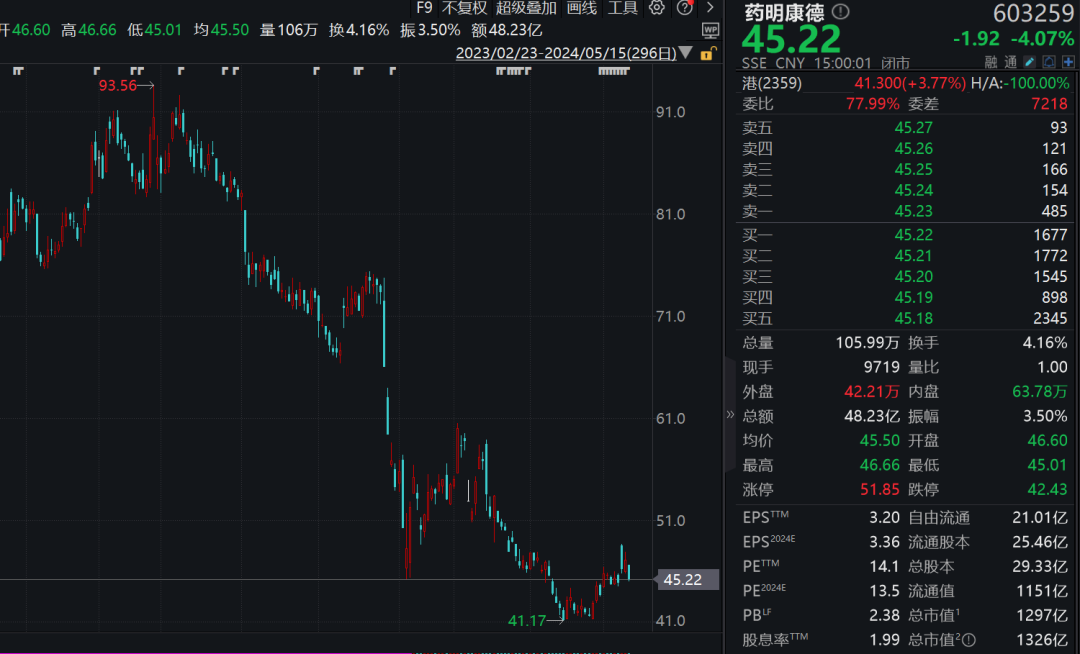Image resolution: width=1080 pixels, height=654 pixels.
Task: Add stock to watchlist with plus icon
Action: [1068, 62]
